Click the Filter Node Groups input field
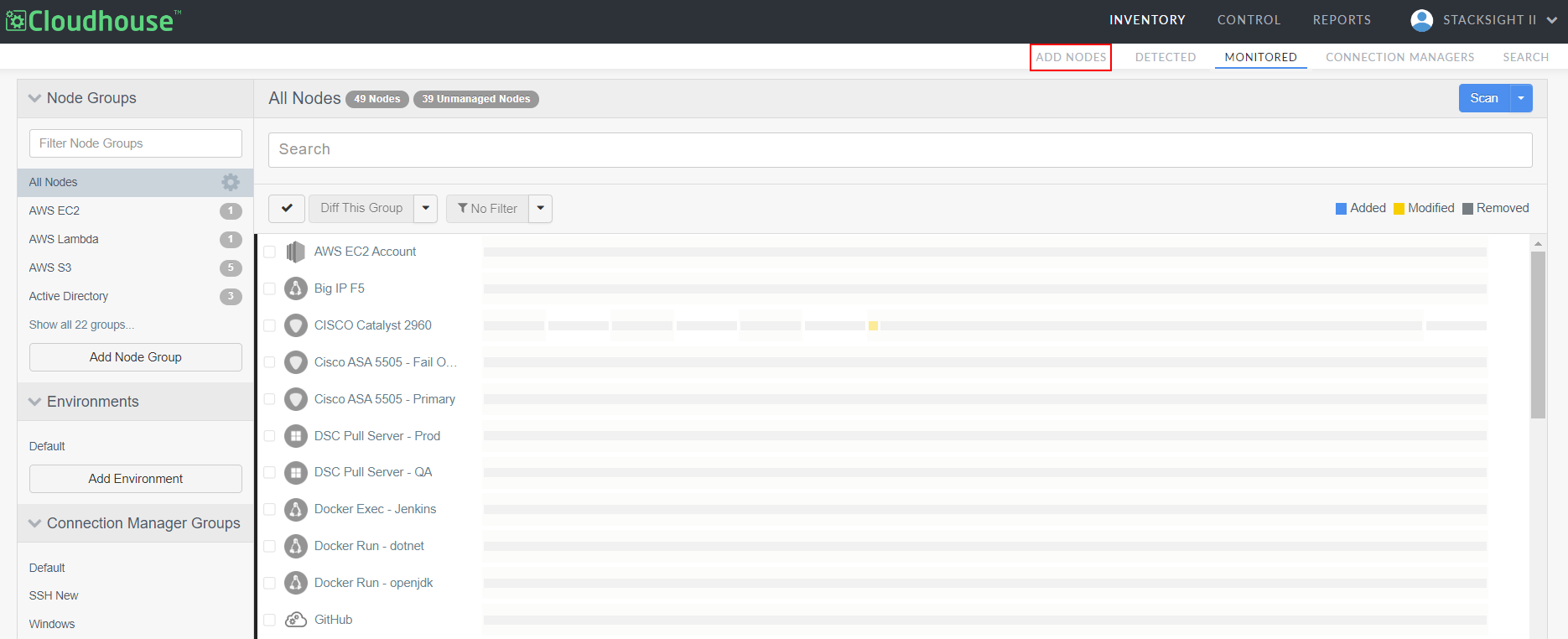The width and height of the screenshot is (1568, 639). (136, 143)
